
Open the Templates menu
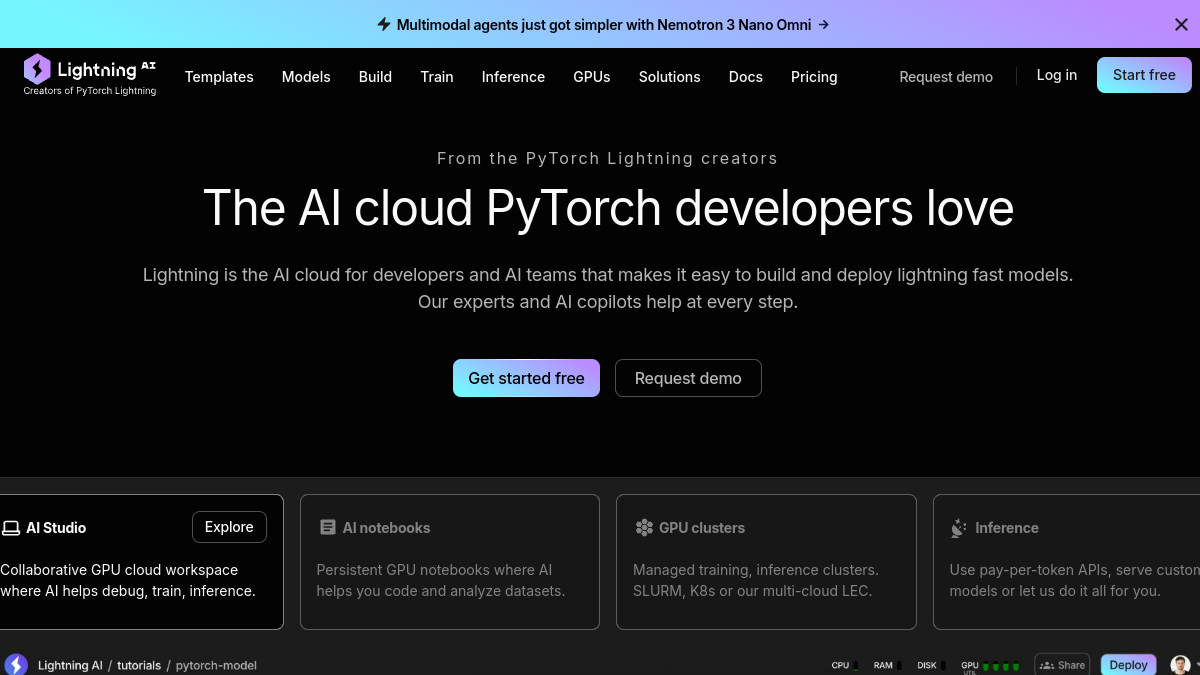[x=219, y=77]
